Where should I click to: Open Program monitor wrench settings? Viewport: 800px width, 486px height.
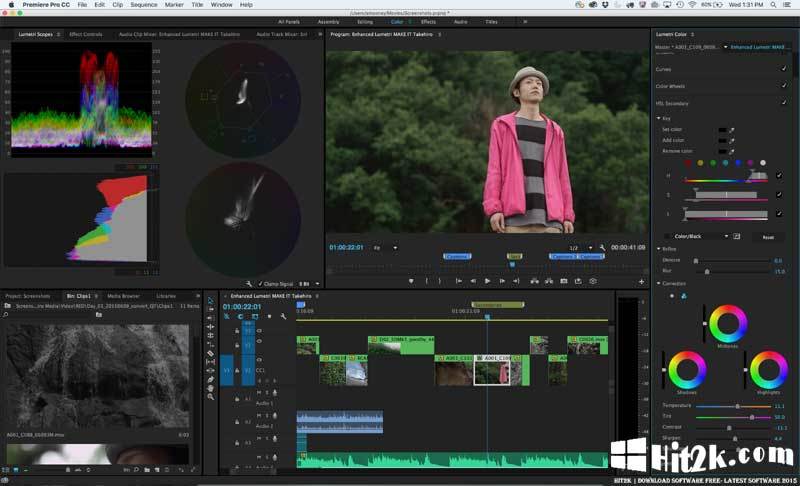[602, 248]
